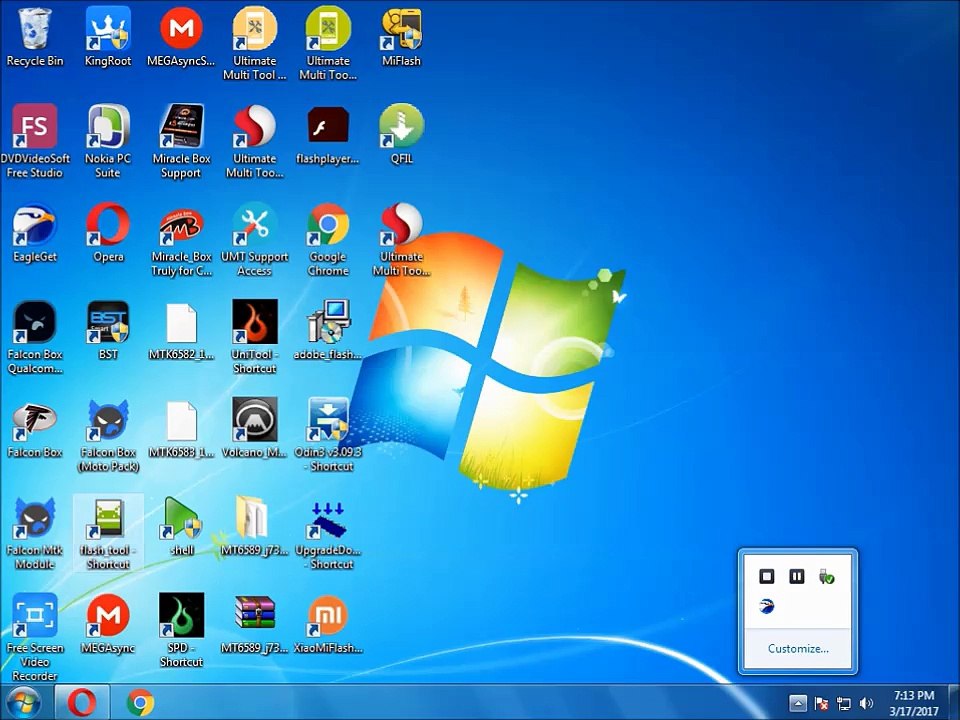Select the MT6589_j73... WinRAR archive

click(255, 624)
